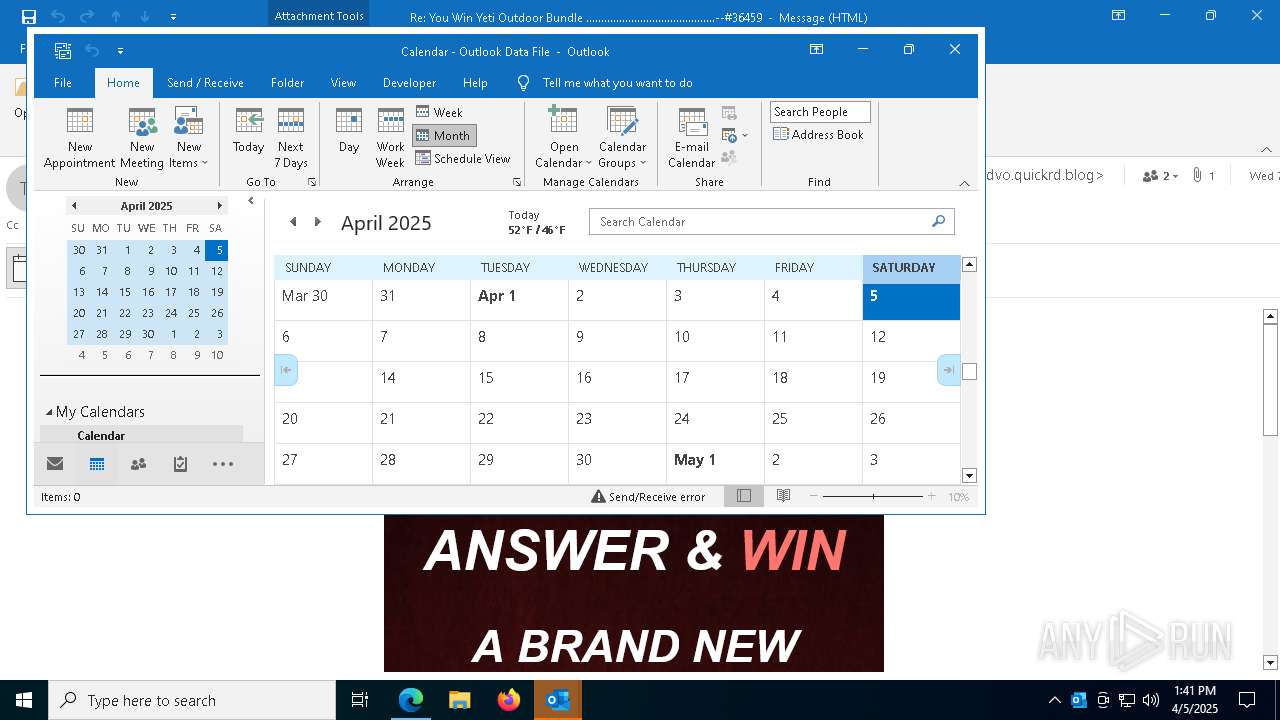
Task: Select the Month view
Action: tap(444, 135)
